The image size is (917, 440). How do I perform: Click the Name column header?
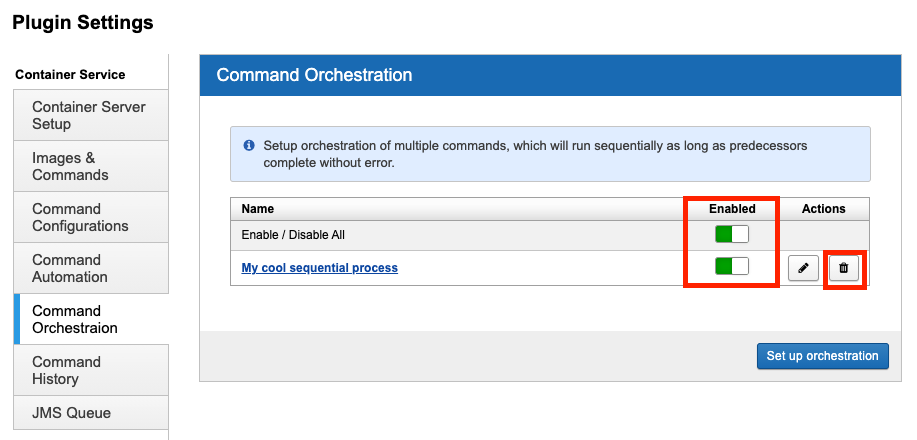258,209
